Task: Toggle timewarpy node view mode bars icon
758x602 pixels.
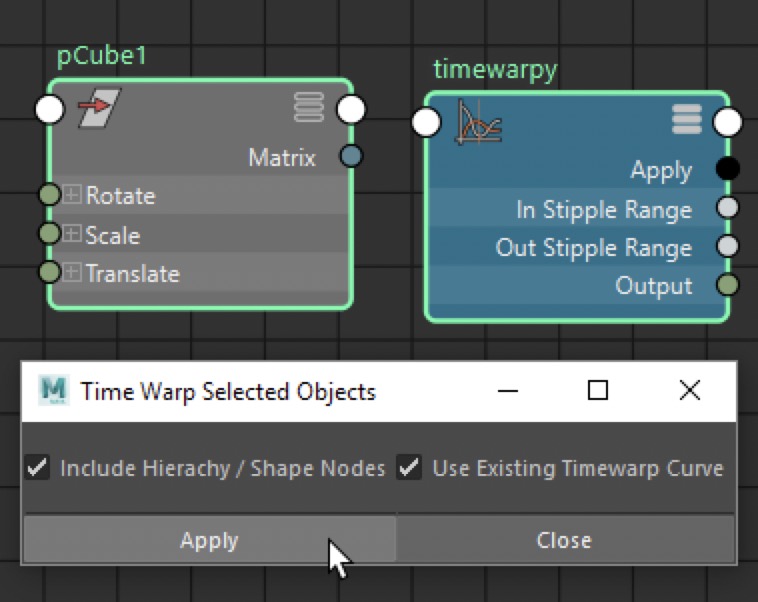Action: pos(687,119)
